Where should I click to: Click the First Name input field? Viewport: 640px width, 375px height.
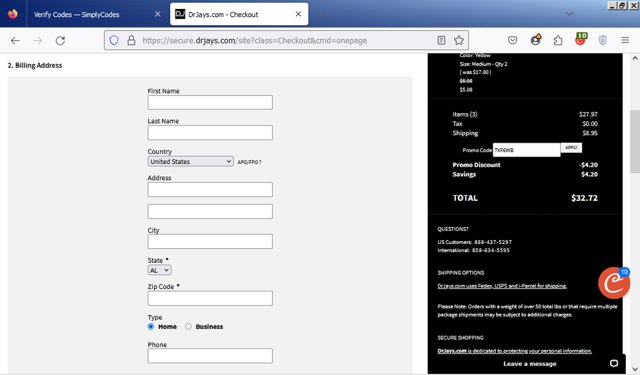coord(210,102)
